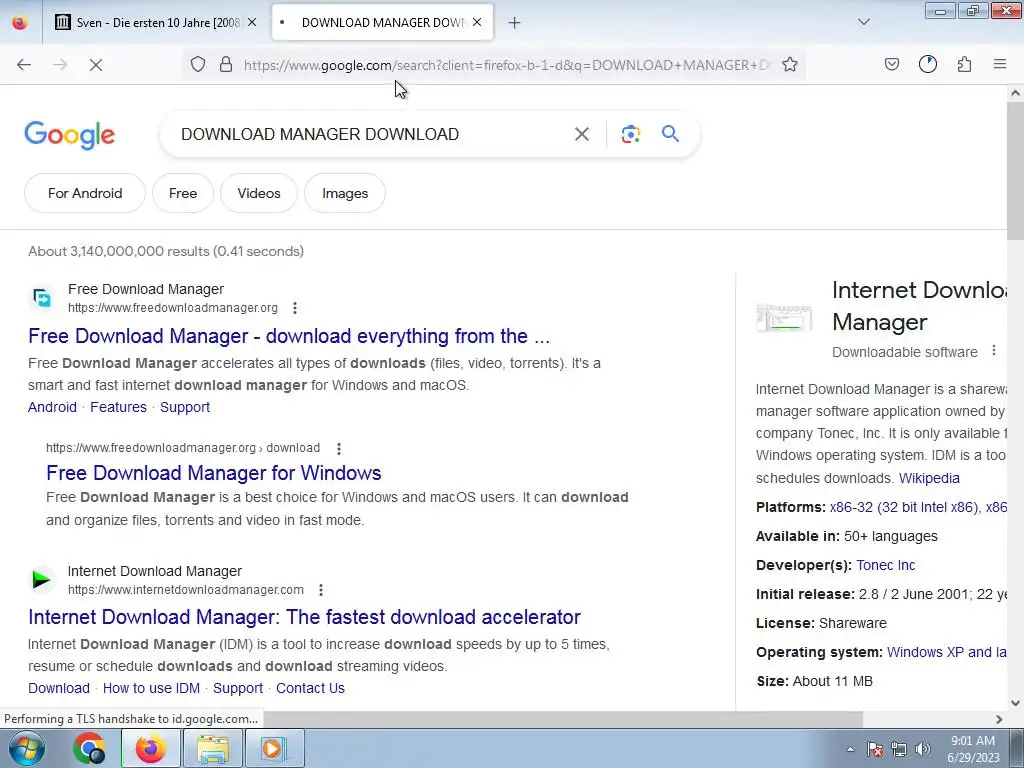
Task: Launch Chrome from the taskbar
Action: coord(89,748)
